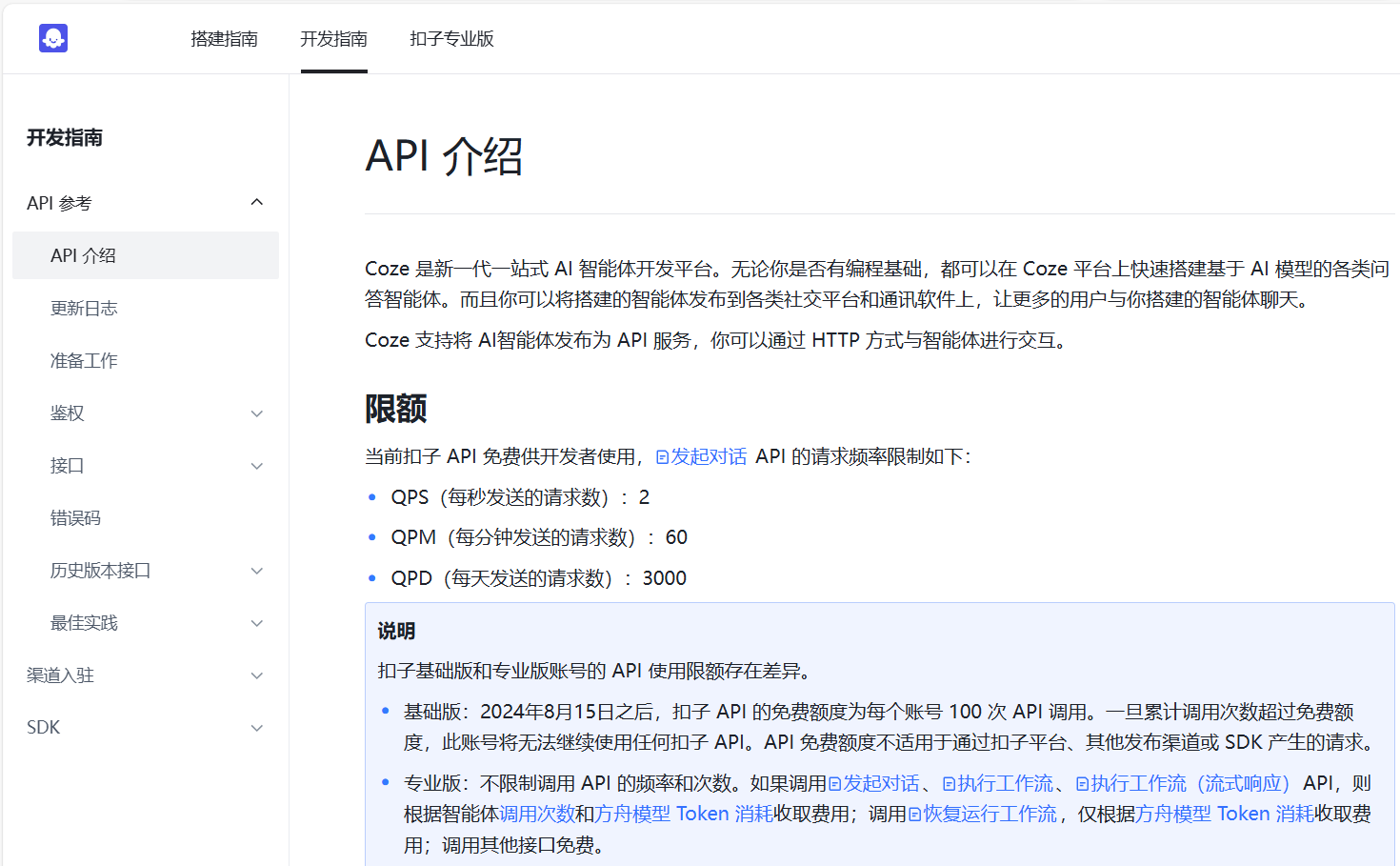1400x866 pixels.
Task: Switch to the 扣子专业版 tab
Action: coord(451,39)
